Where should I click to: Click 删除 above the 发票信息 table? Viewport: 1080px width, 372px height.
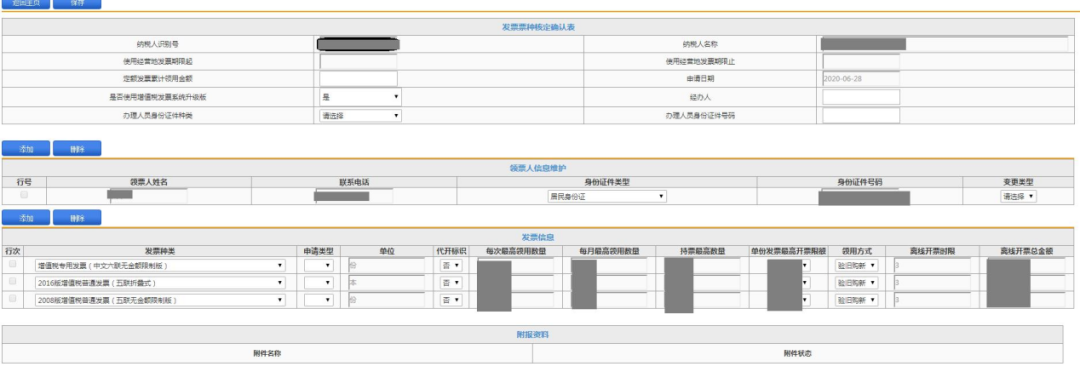(76, 218)
